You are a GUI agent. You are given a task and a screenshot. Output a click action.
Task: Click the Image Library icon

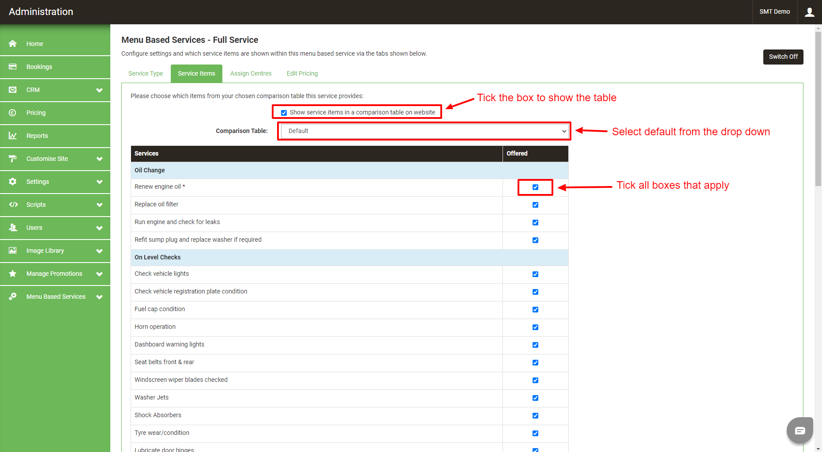click(13, 251)
